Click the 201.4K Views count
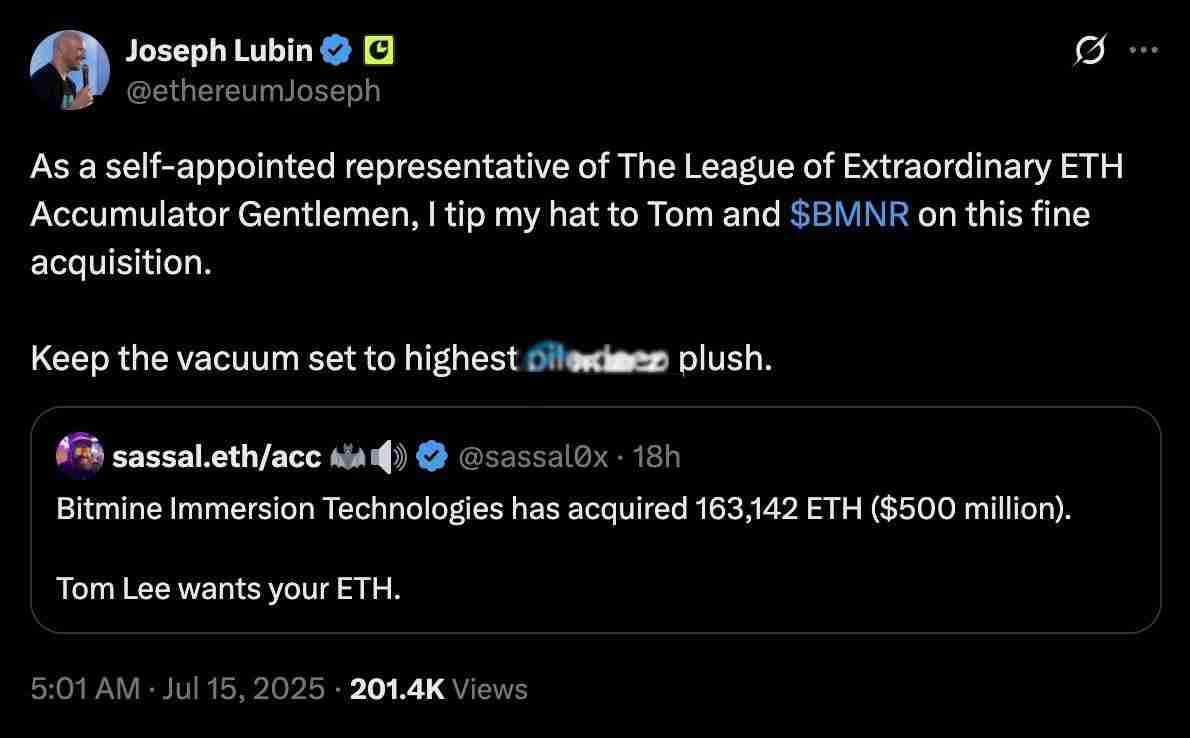 click(438, 688)
